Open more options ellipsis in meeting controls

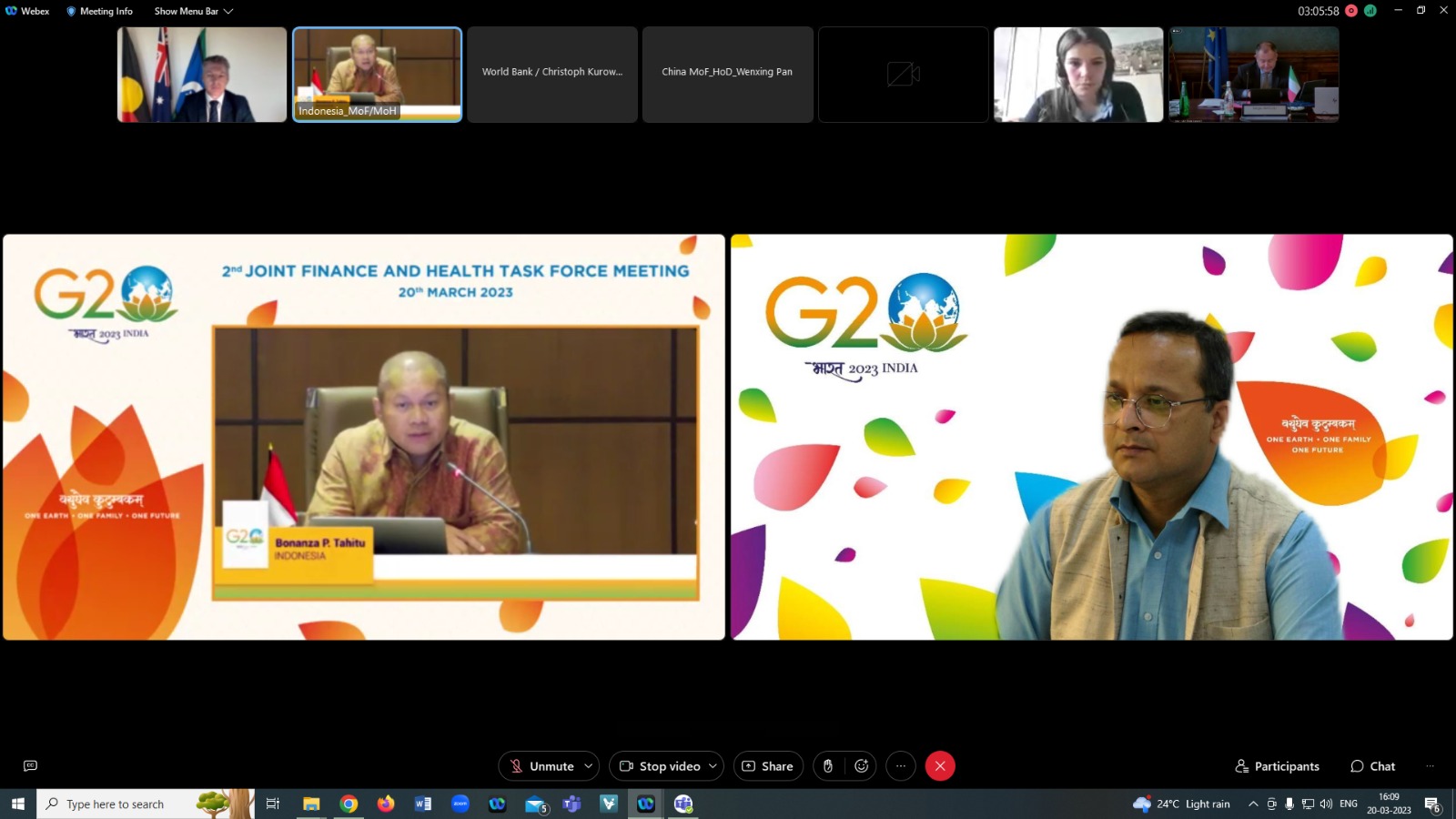click(x=901, y=766)
